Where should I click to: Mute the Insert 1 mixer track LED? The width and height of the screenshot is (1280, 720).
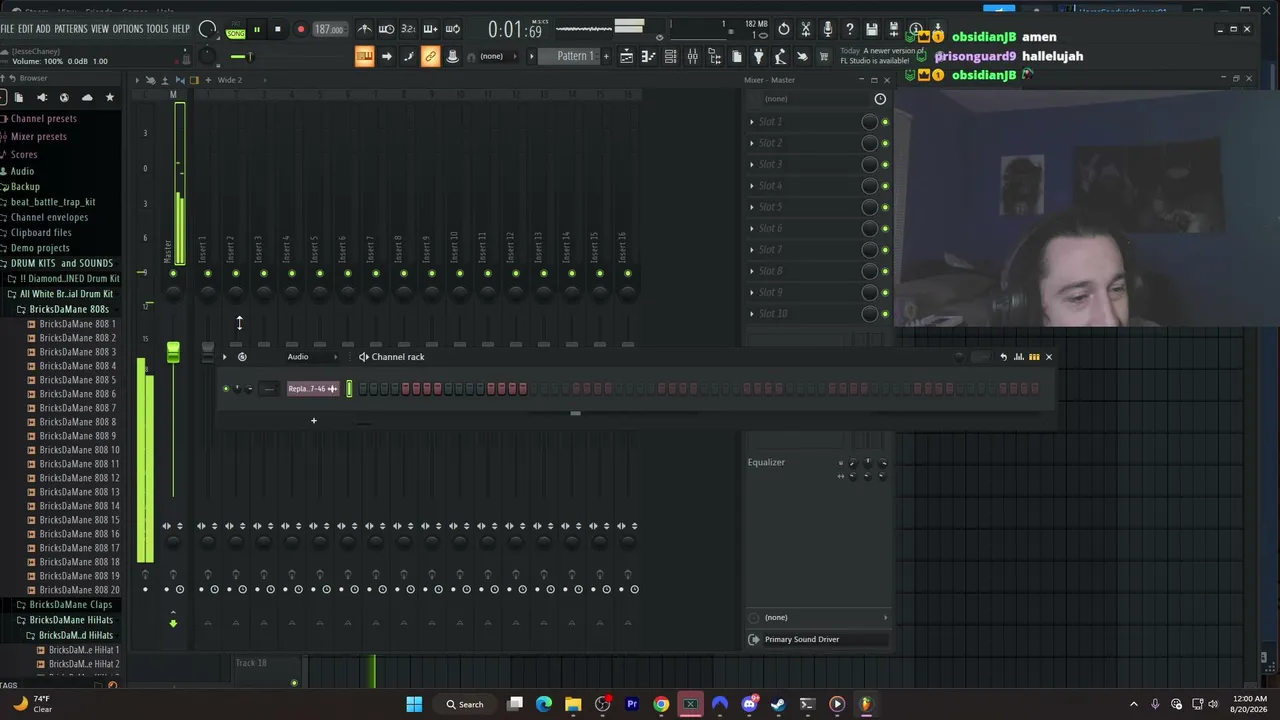click(x=208, y=273)
